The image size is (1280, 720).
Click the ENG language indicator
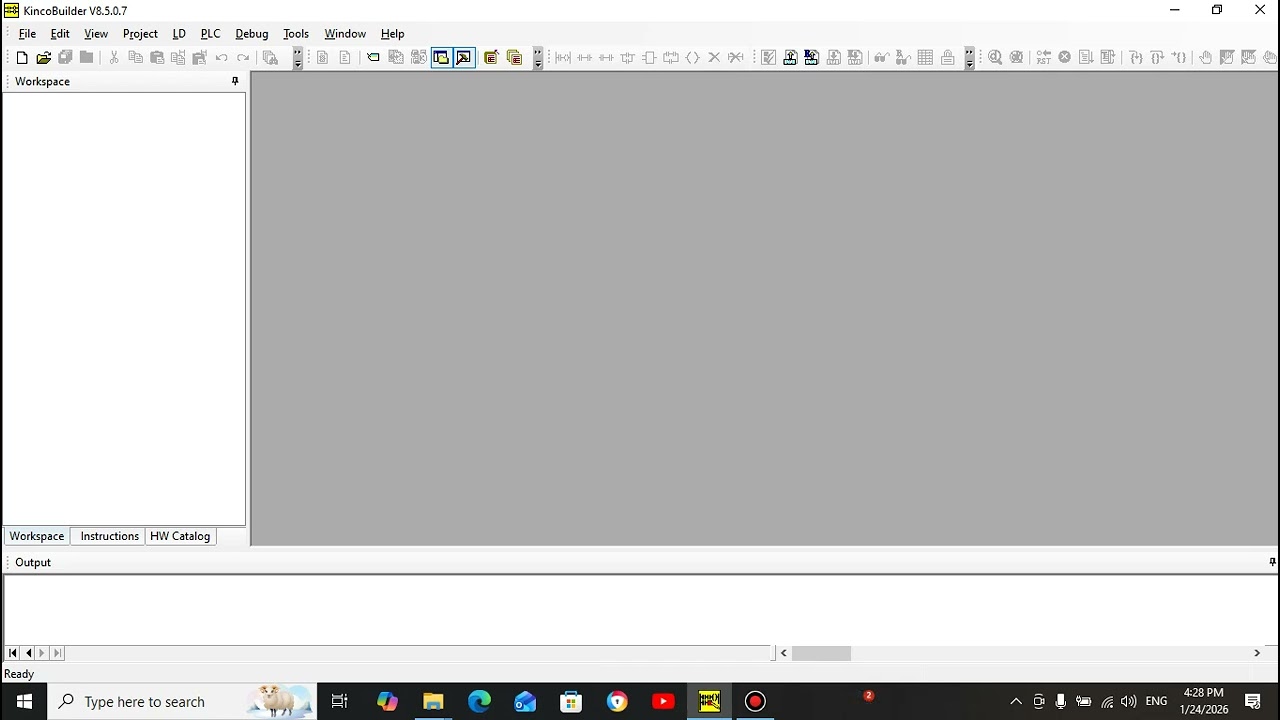point(1156,701)
